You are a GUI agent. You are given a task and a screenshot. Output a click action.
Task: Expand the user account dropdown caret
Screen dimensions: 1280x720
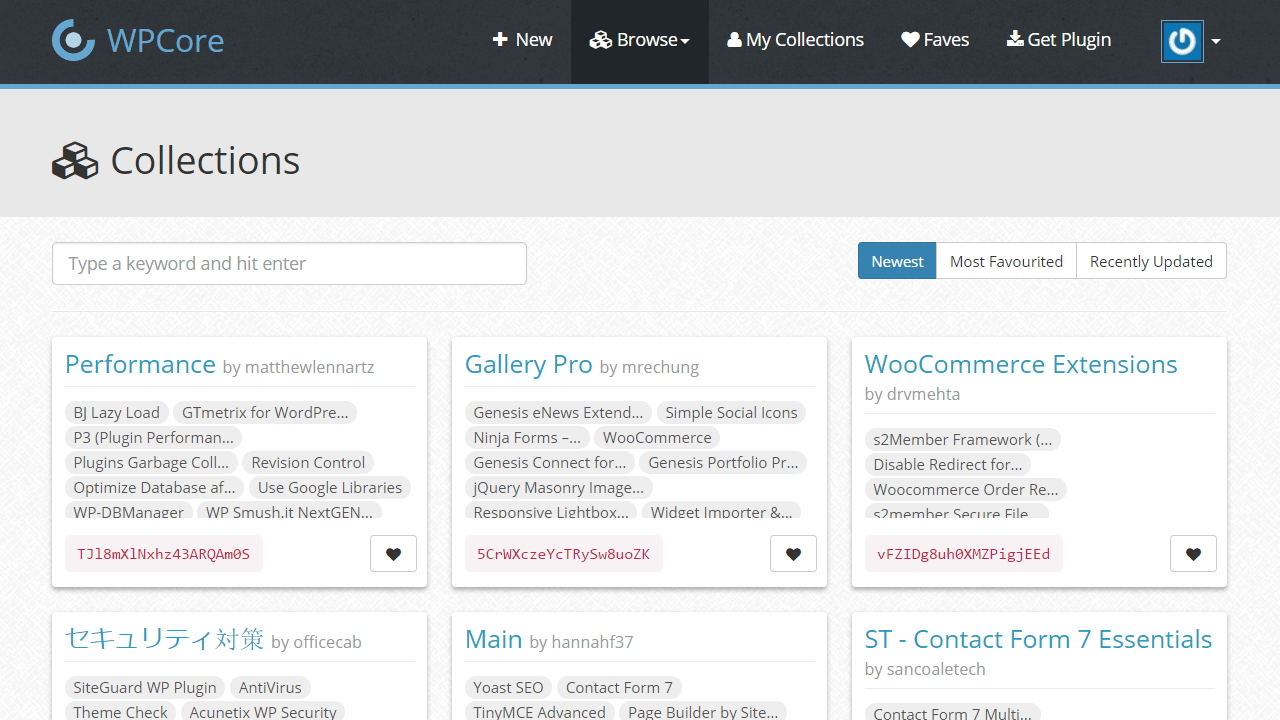coord(1216,42)
